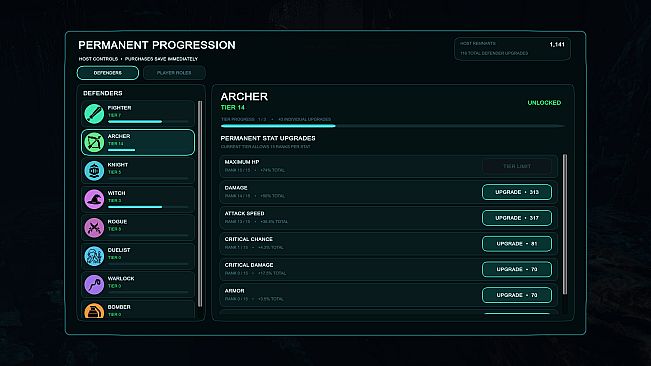Click the CRITICAL CHANCE stat name
Viewport: 651px width, 366px height.
tap(249, 239)
